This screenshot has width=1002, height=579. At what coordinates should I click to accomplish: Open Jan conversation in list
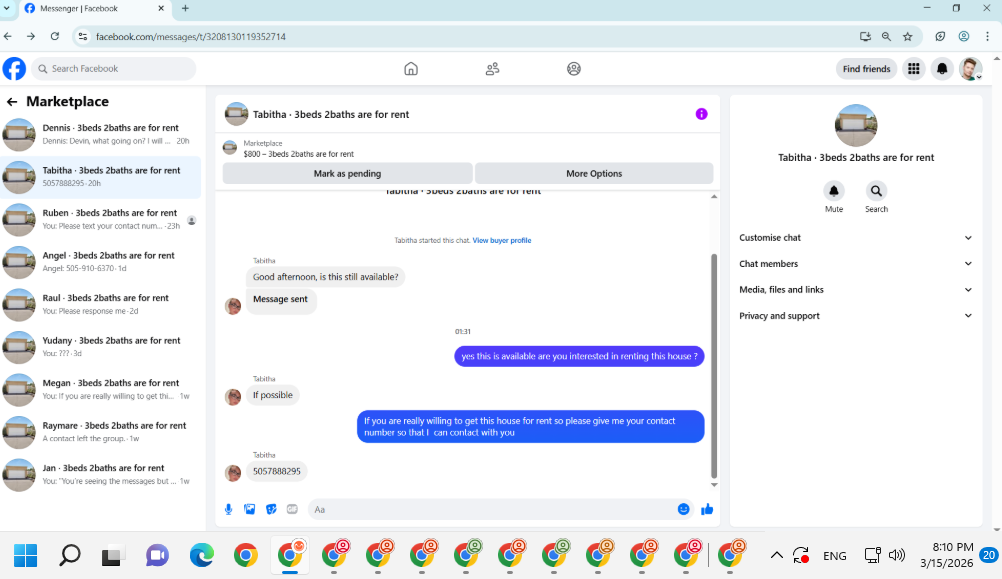[x=102, y=474]
